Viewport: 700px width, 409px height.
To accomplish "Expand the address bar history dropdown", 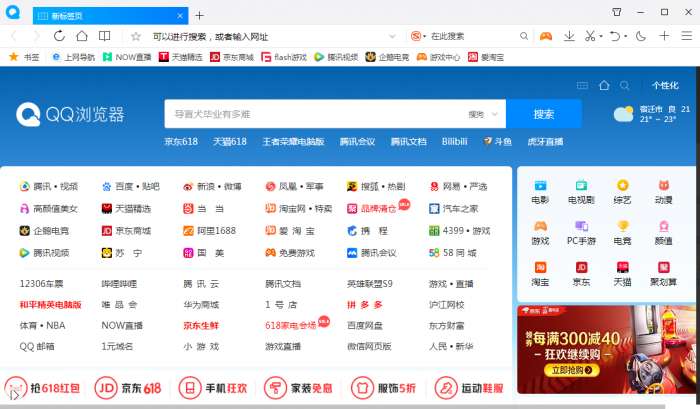I will click(392, 36).
